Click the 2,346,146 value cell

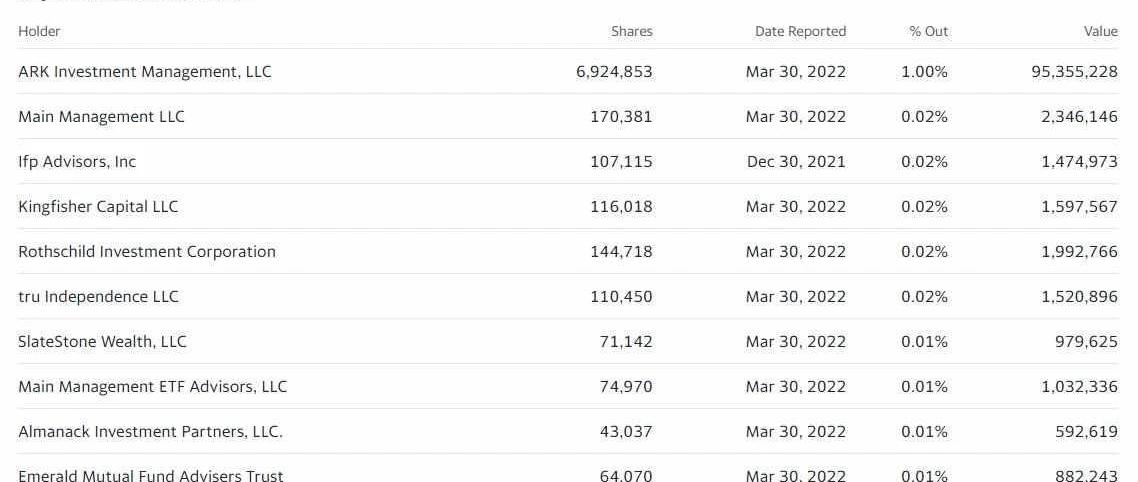(1080, 116)
